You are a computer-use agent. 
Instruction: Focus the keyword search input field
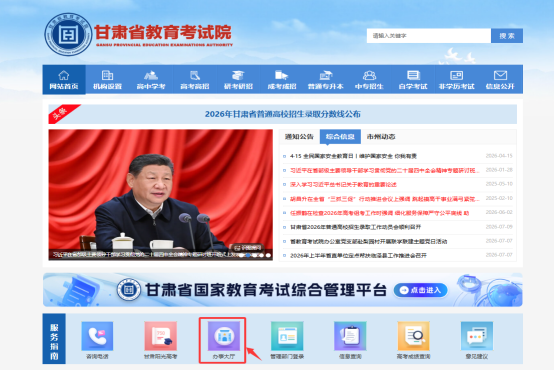(429, 36)
